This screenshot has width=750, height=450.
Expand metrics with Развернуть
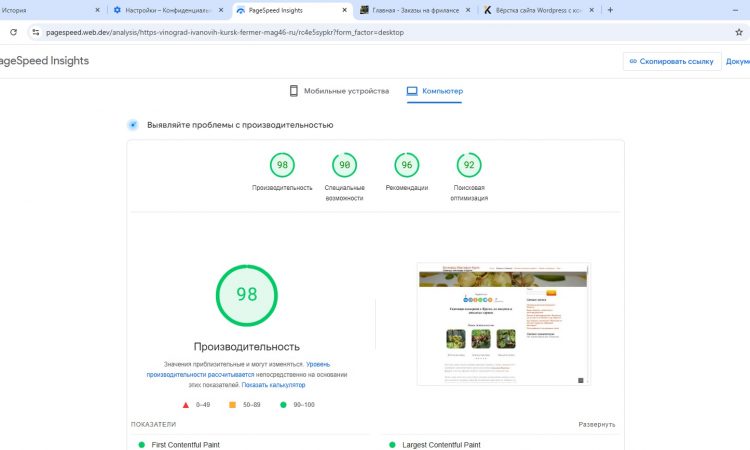click(596, 424)
